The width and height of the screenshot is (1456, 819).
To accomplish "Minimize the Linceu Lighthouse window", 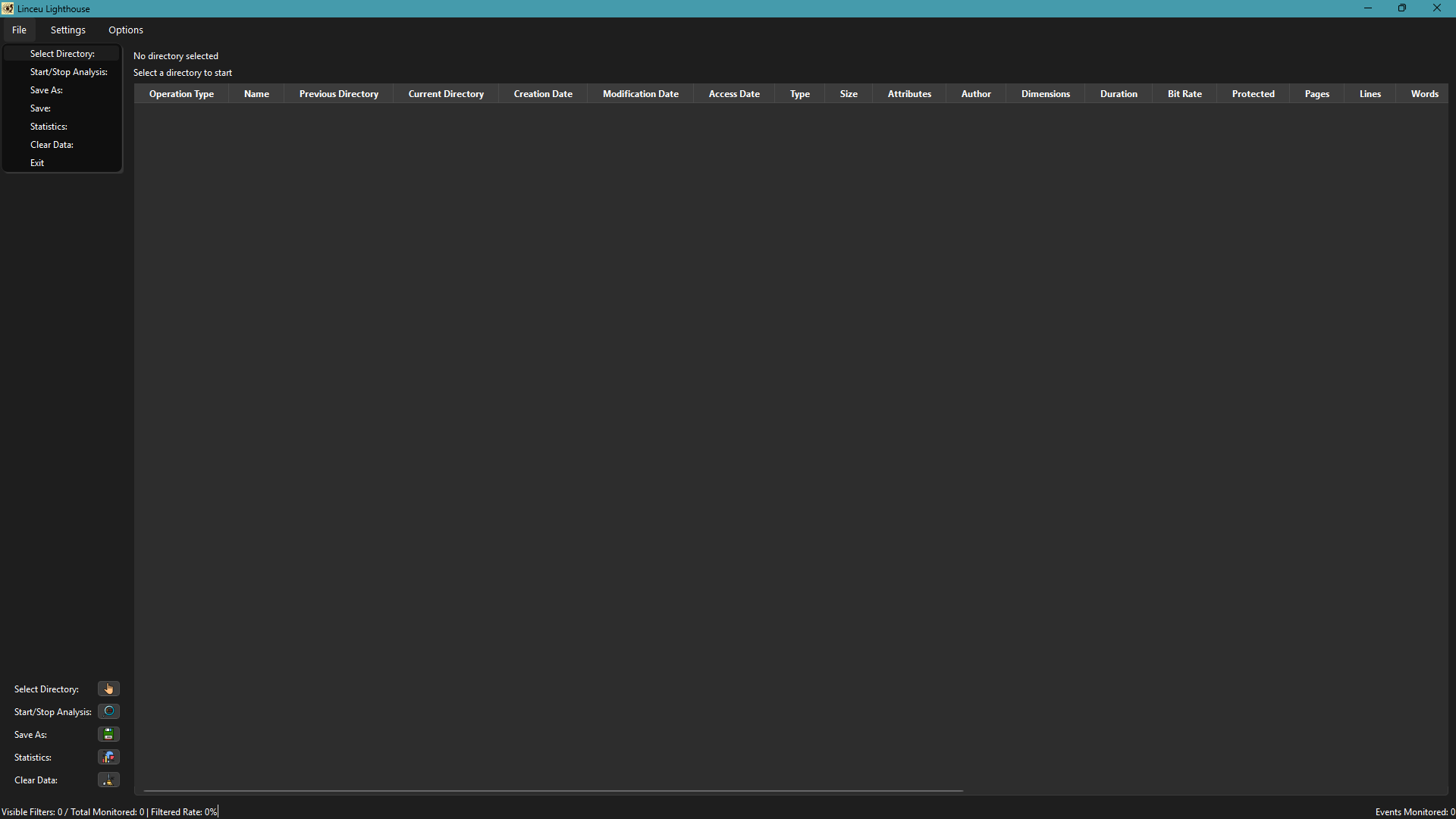I will pyautogui.click(x=1367, y=8).
